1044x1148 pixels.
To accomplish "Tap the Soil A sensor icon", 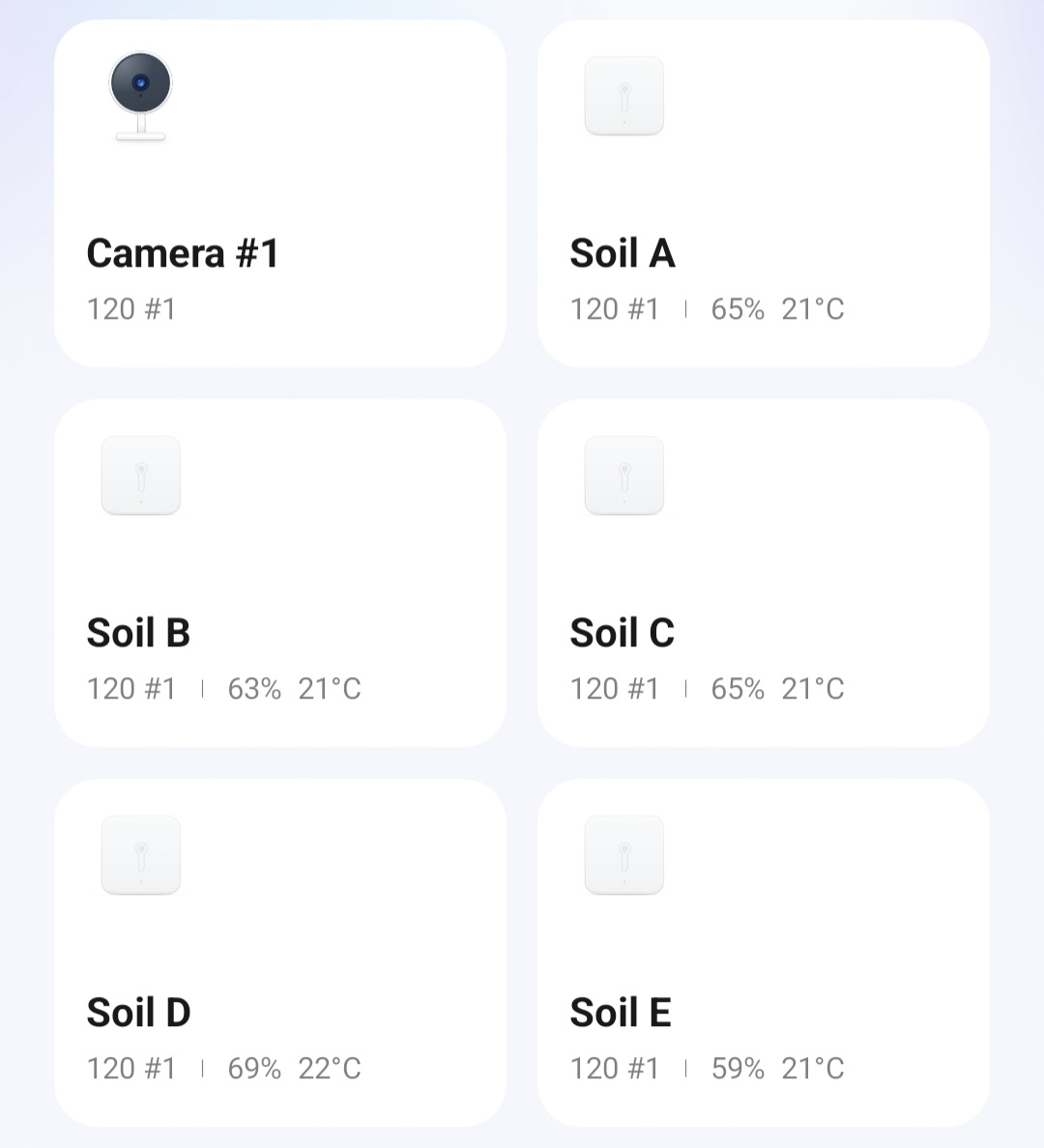I will click(624, 96).
